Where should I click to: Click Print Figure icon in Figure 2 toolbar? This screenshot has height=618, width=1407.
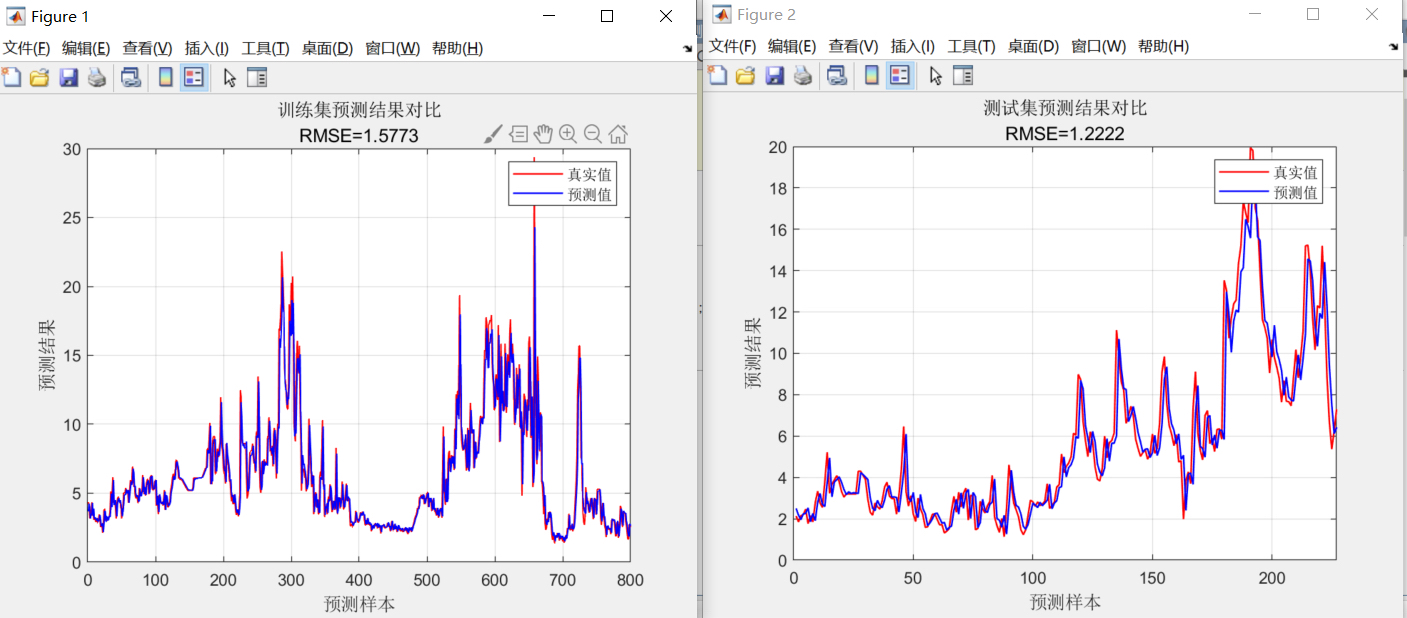tap(803, 75)
